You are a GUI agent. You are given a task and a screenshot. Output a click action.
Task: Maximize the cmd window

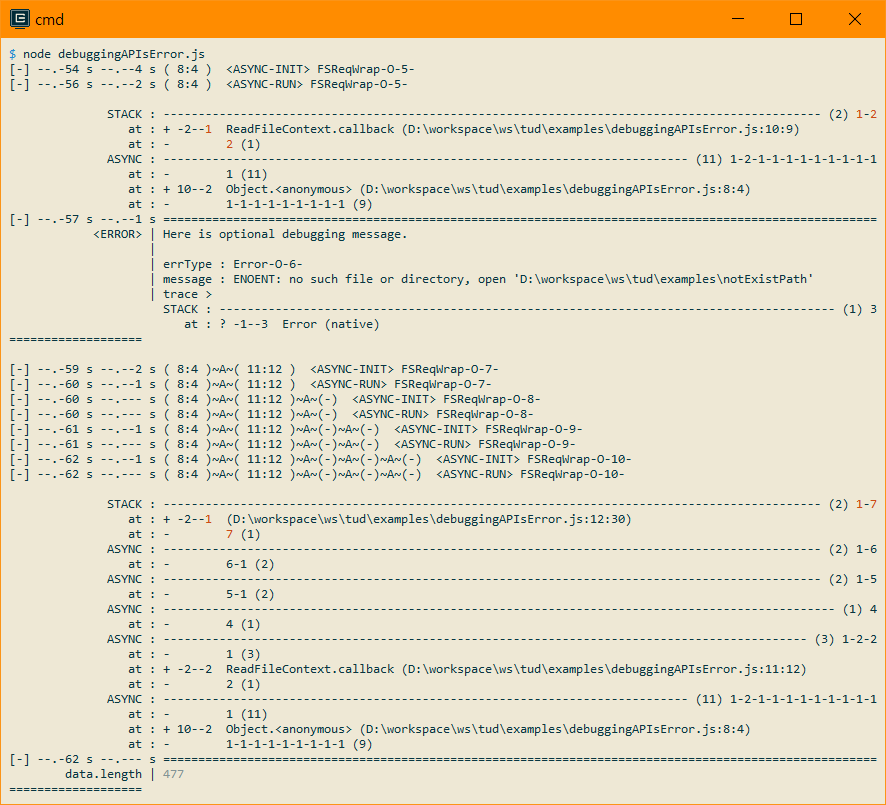(x=796, y=19)
